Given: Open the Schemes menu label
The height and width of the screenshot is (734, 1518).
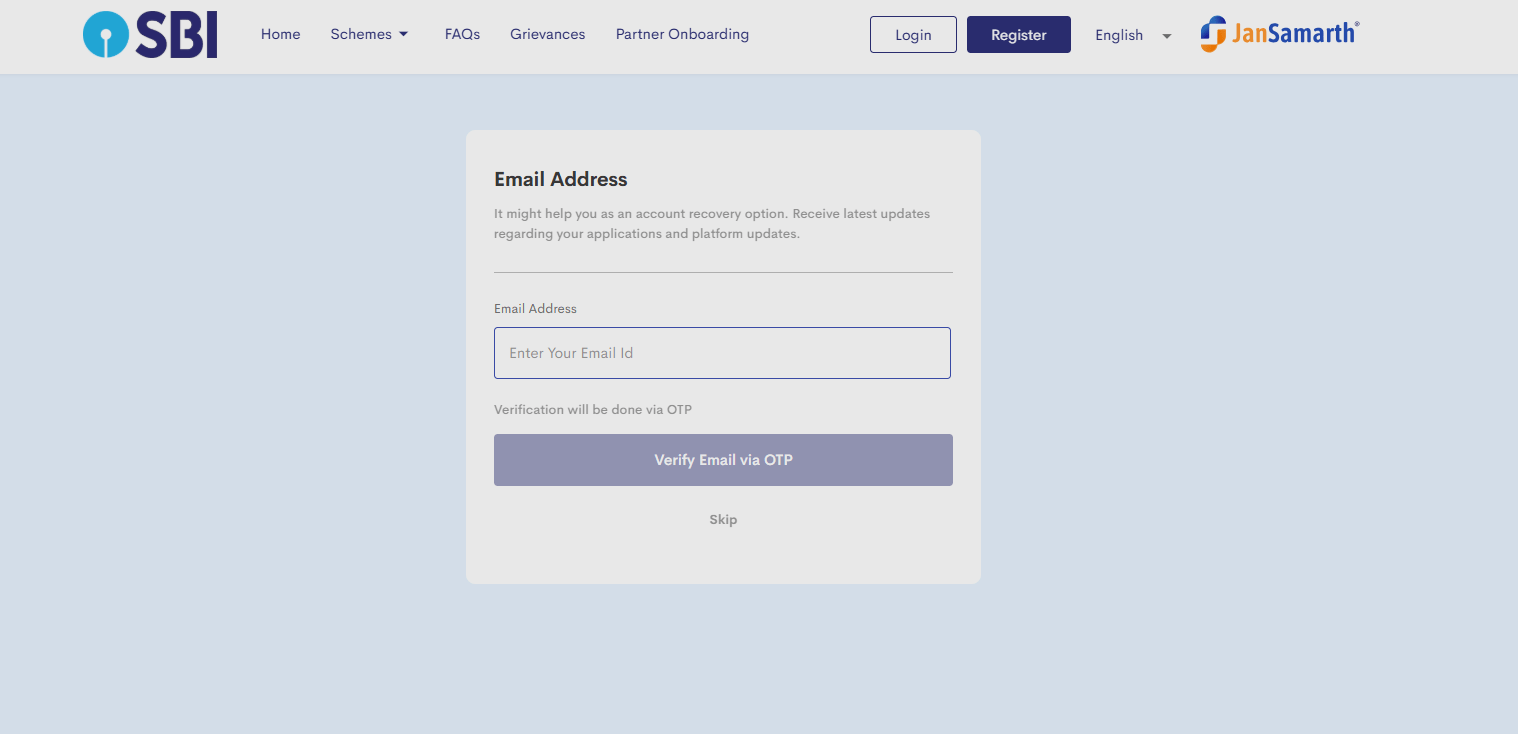Looking at the screenshot, I should pyautogui.click(x=361, y=34).
